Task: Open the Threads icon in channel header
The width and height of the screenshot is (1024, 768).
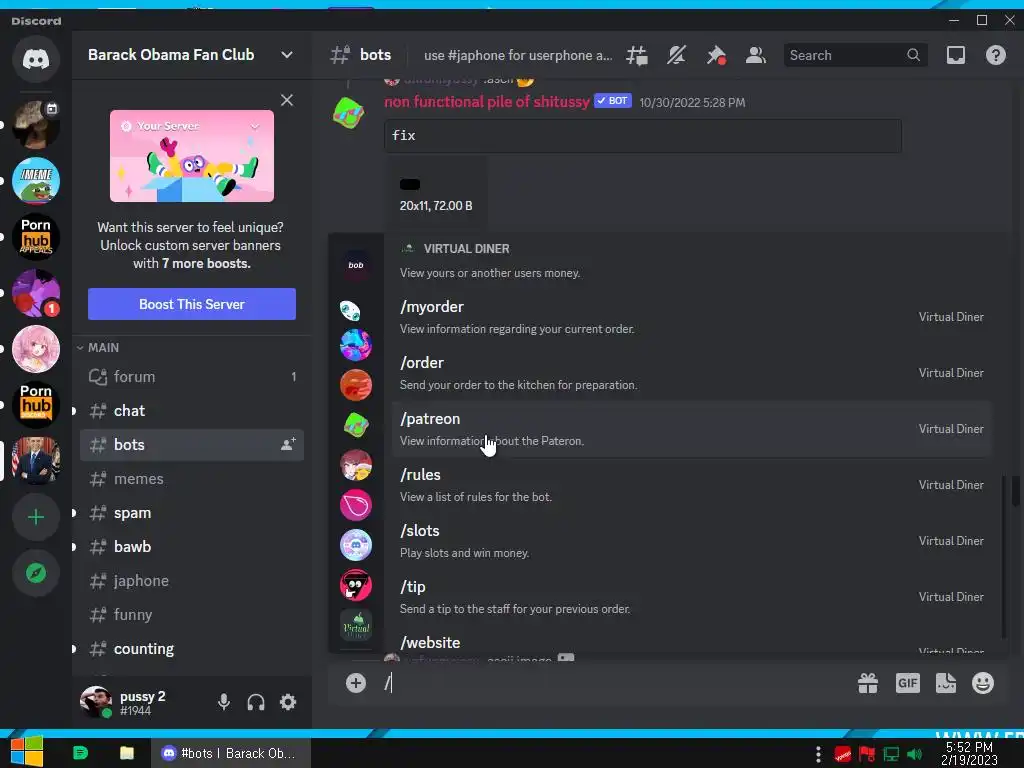Action: (x=637, y=56)
